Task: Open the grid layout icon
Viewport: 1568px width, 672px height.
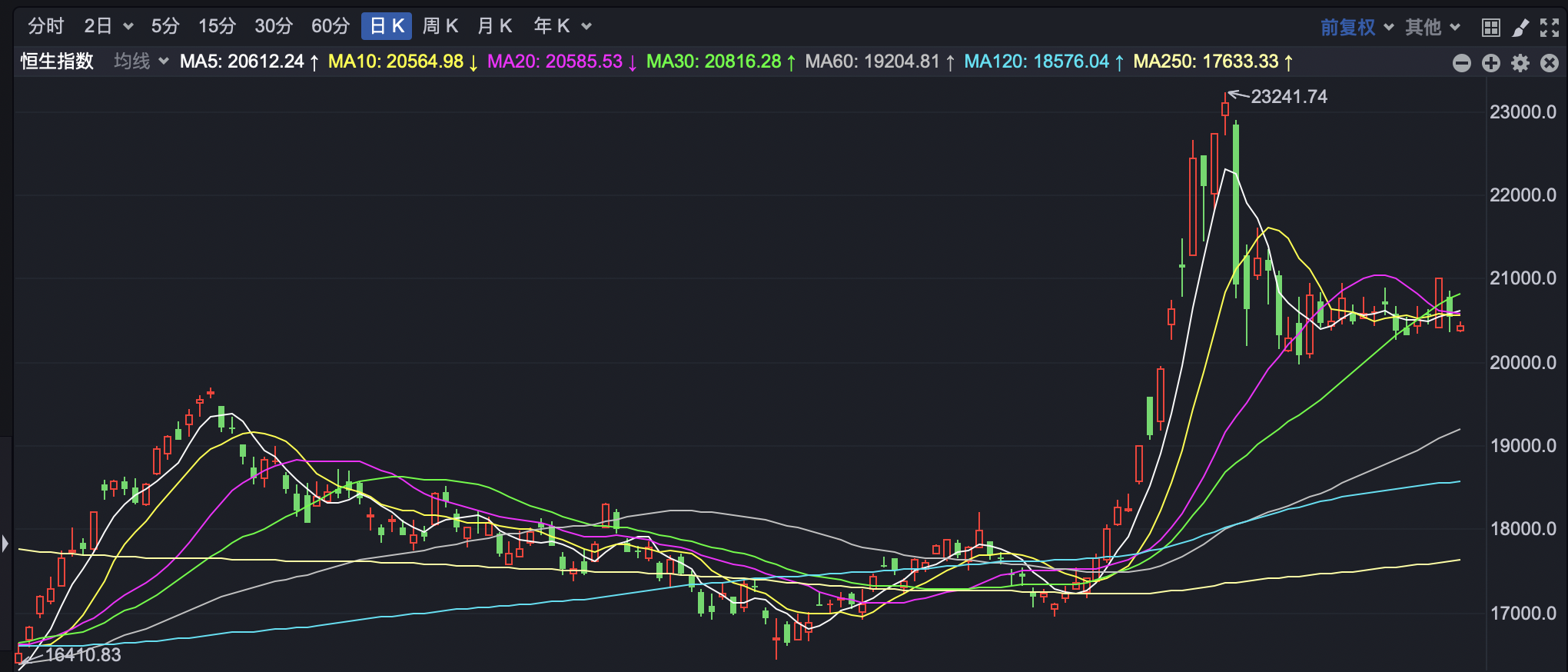Action: (x=1490, y=28)
